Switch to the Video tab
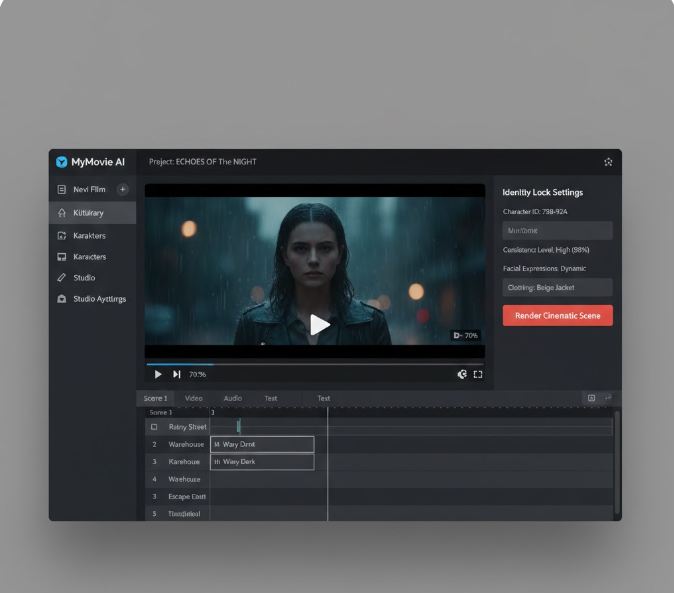 pyautogui.click(x=193, y=398)
